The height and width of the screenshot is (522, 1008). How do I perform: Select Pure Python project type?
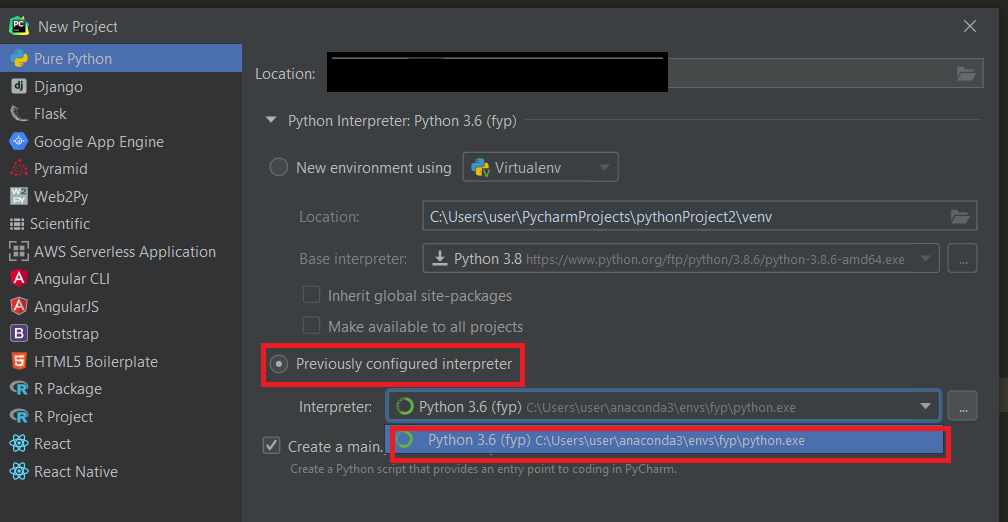72,59
